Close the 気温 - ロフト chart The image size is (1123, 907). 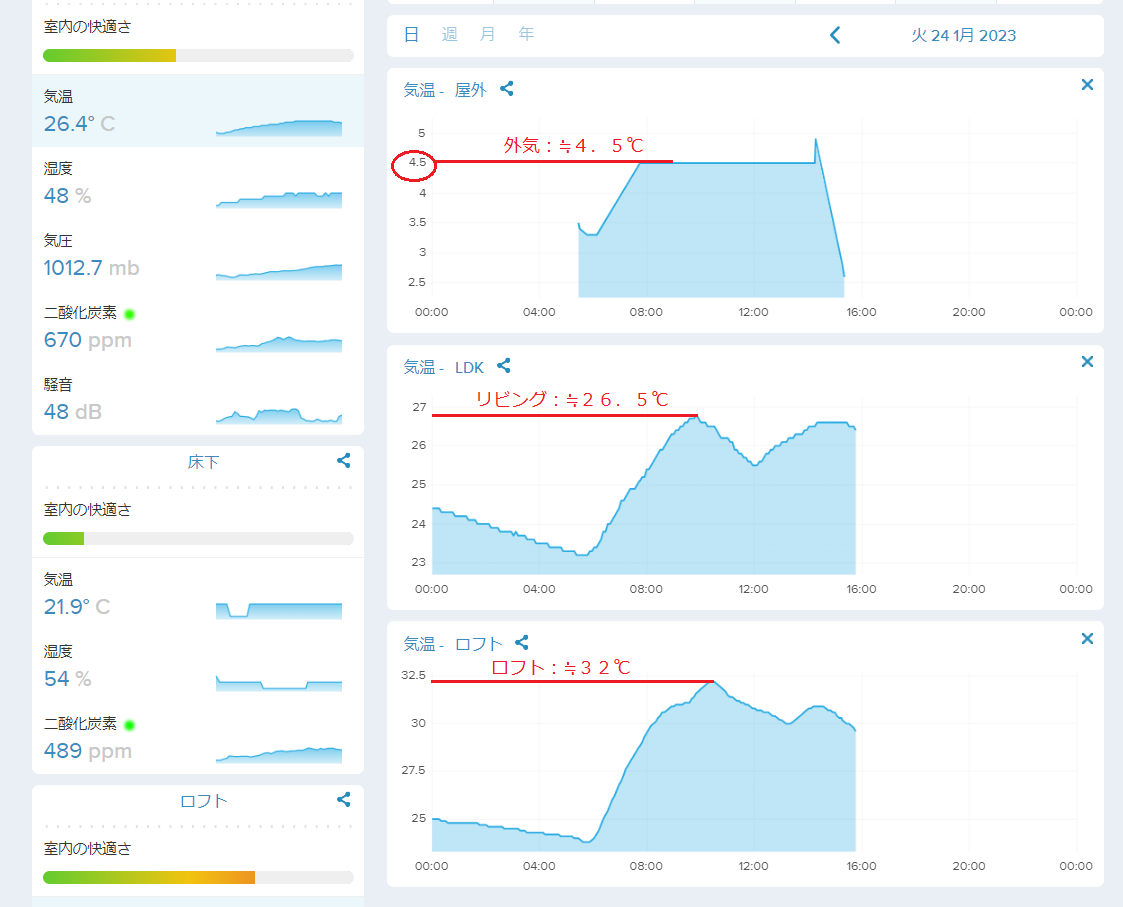(x=1088, y=638)
